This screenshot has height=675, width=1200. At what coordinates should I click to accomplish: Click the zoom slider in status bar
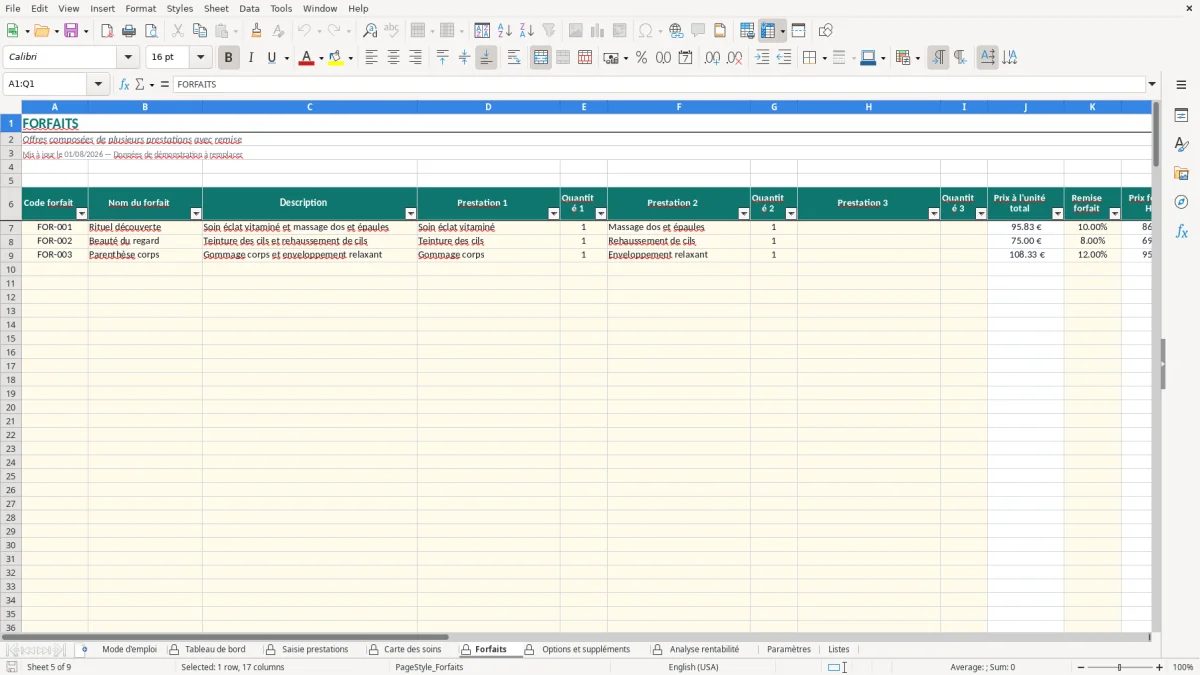coord(1119,667)
